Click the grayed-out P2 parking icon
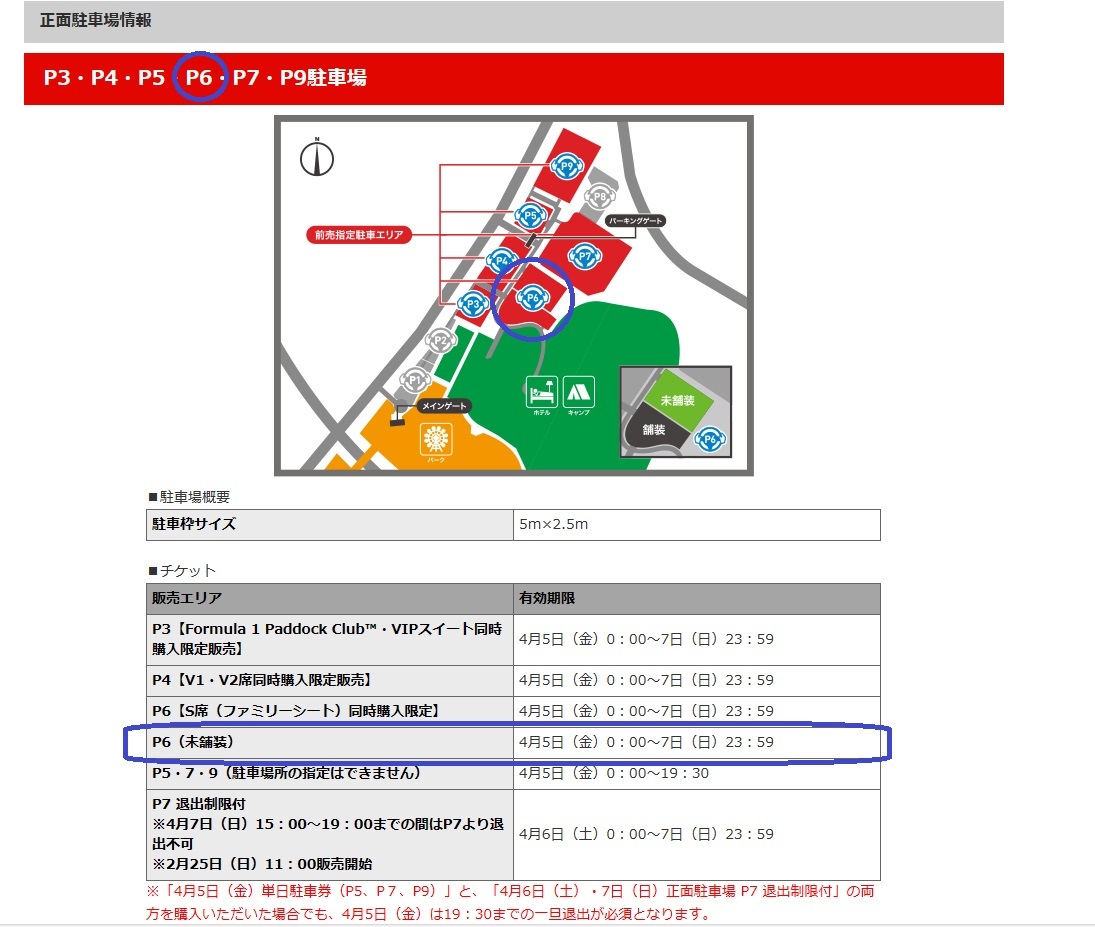Viewport: 1095px width, 927px height. click(440, 340)
